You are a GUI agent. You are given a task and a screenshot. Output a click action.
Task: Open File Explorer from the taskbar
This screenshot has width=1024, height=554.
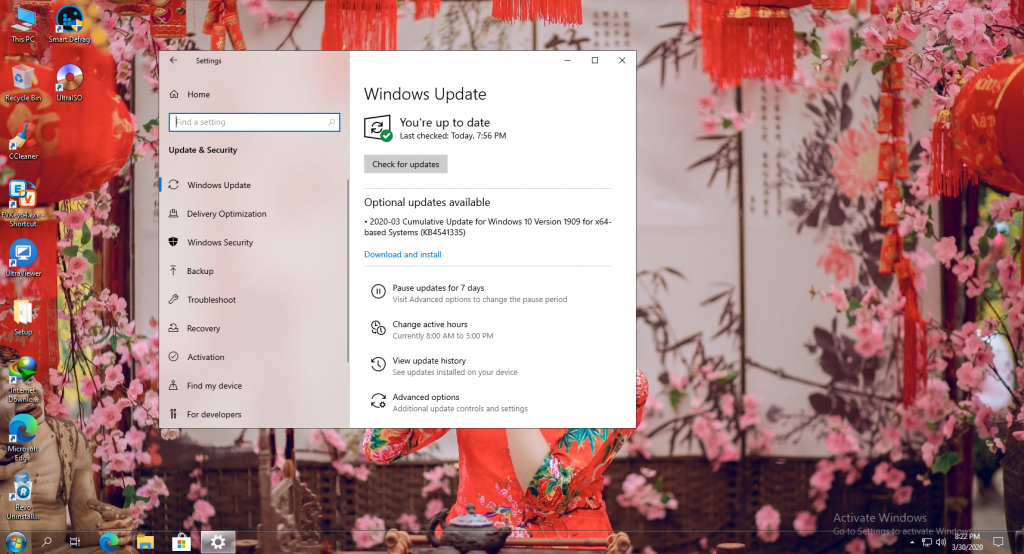(145, 542)
